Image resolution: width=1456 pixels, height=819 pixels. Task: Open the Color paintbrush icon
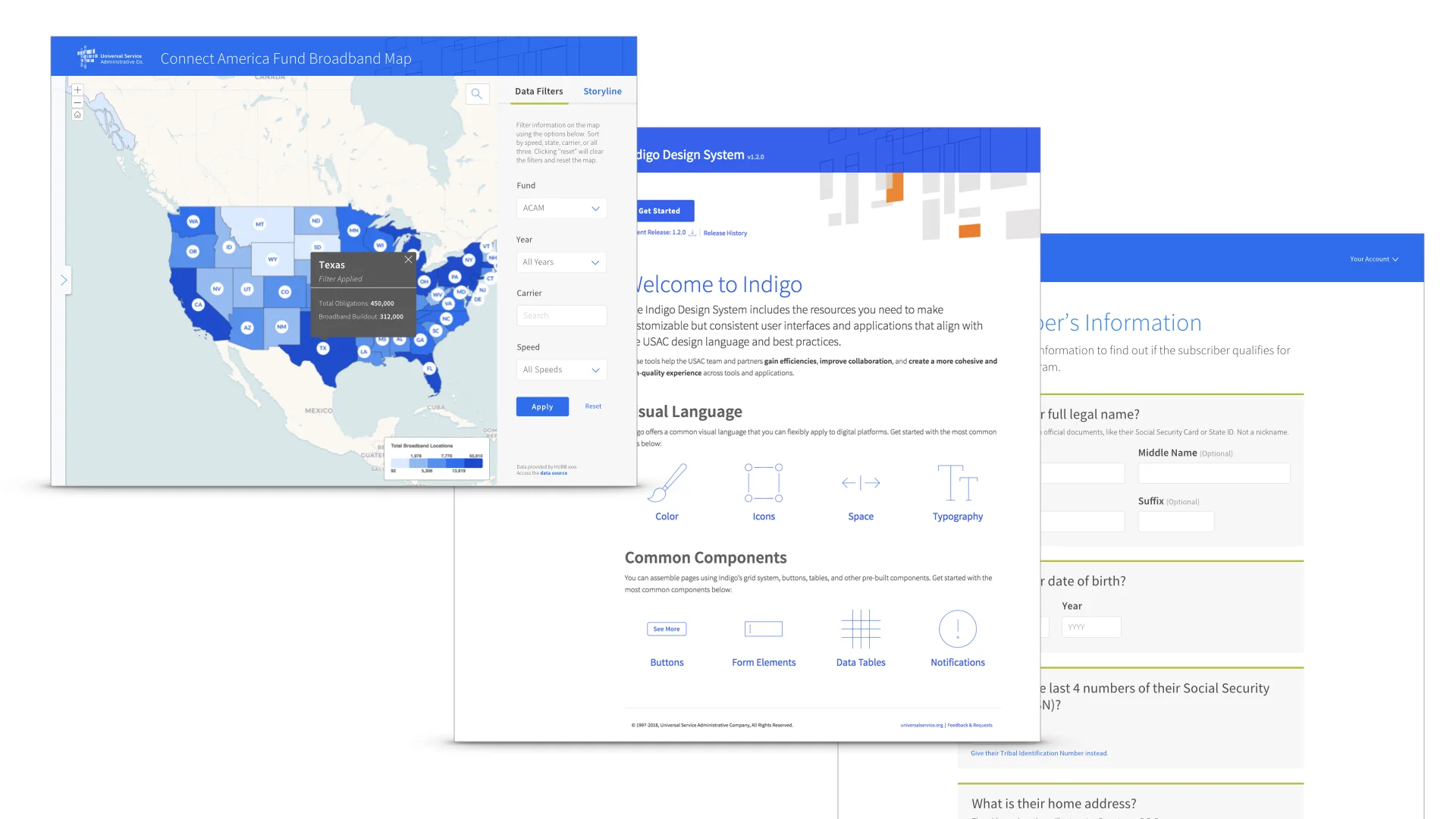click(x=667, y=483)
